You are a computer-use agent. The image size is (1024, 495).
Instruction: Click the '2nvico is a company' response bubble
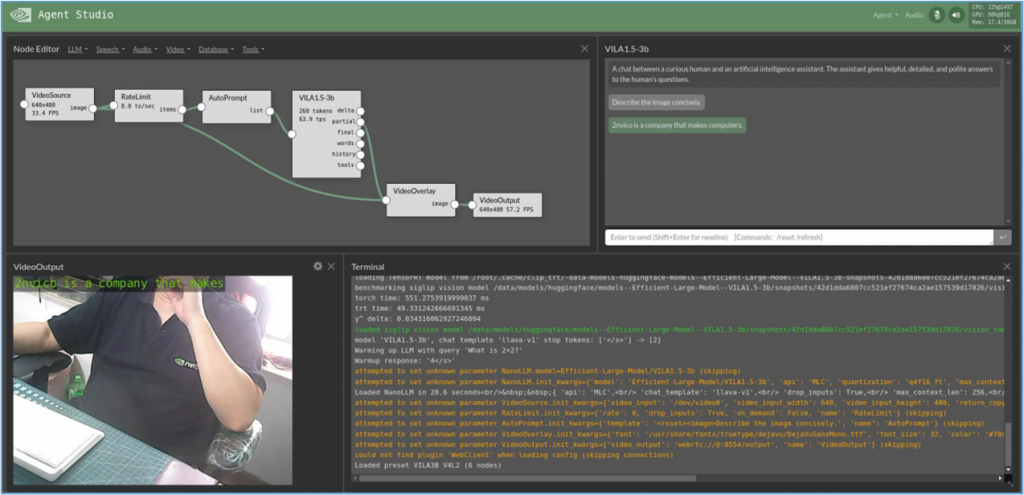(x=677, y=125)
